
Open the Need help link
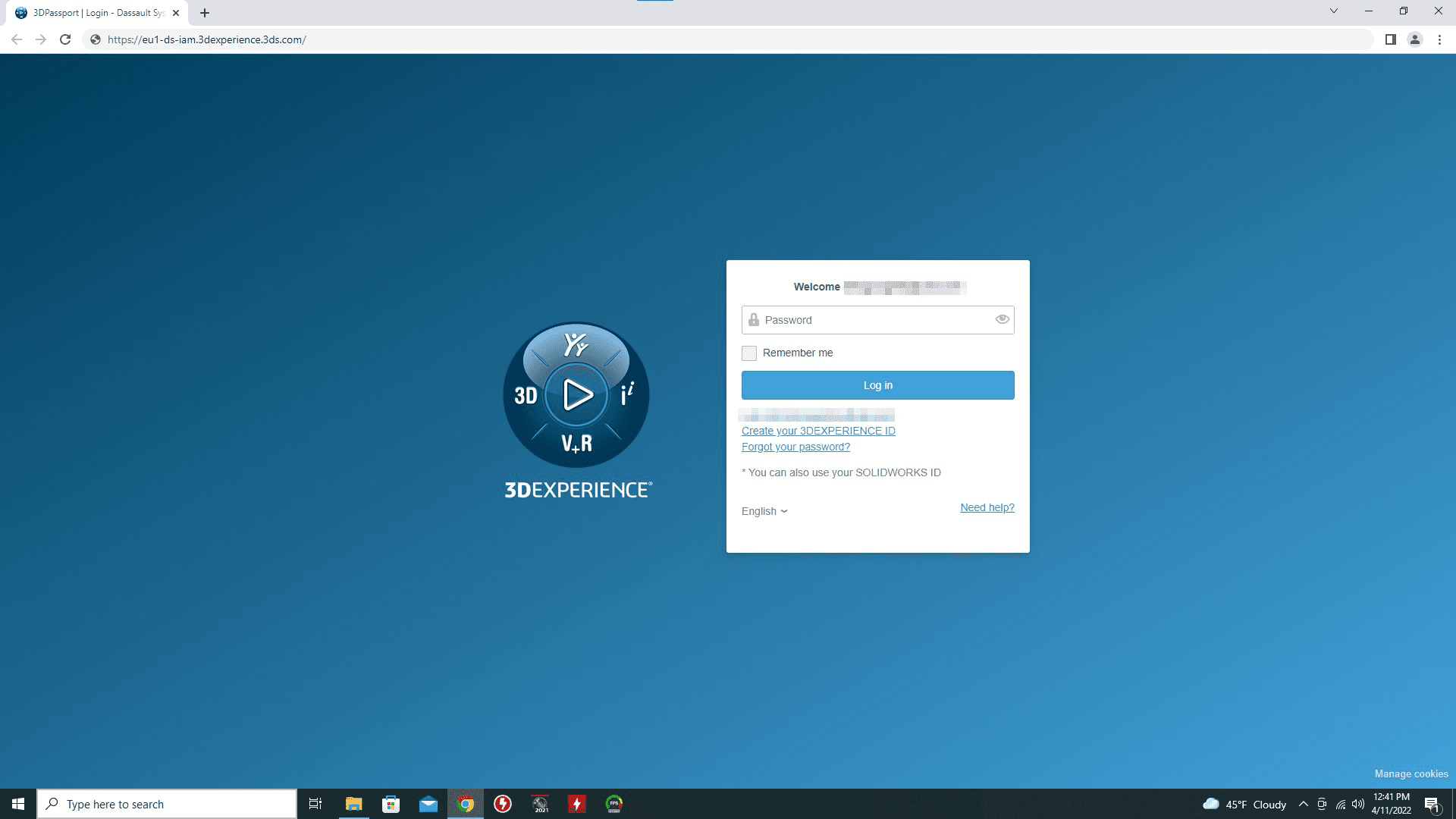[x=987, y=507]
